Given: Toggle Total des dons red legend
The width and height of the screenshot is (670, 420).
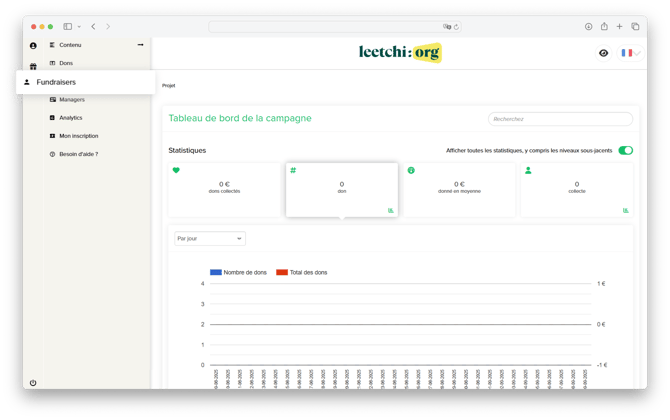Looking at the screenshot, I should pos(302,272).
